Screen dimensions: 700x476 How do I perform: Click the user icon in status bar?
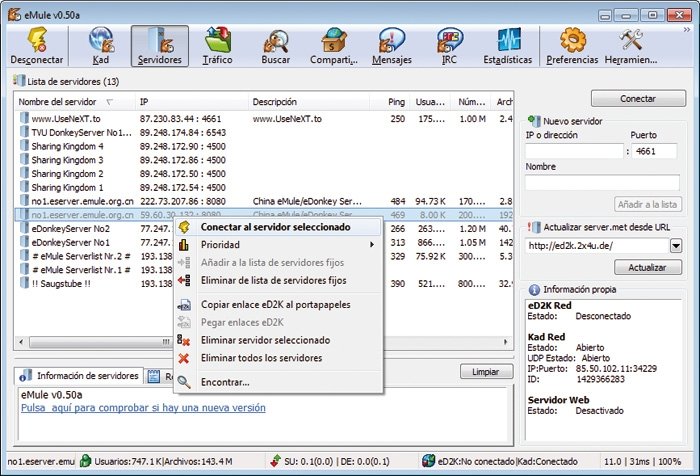[85, 461]
